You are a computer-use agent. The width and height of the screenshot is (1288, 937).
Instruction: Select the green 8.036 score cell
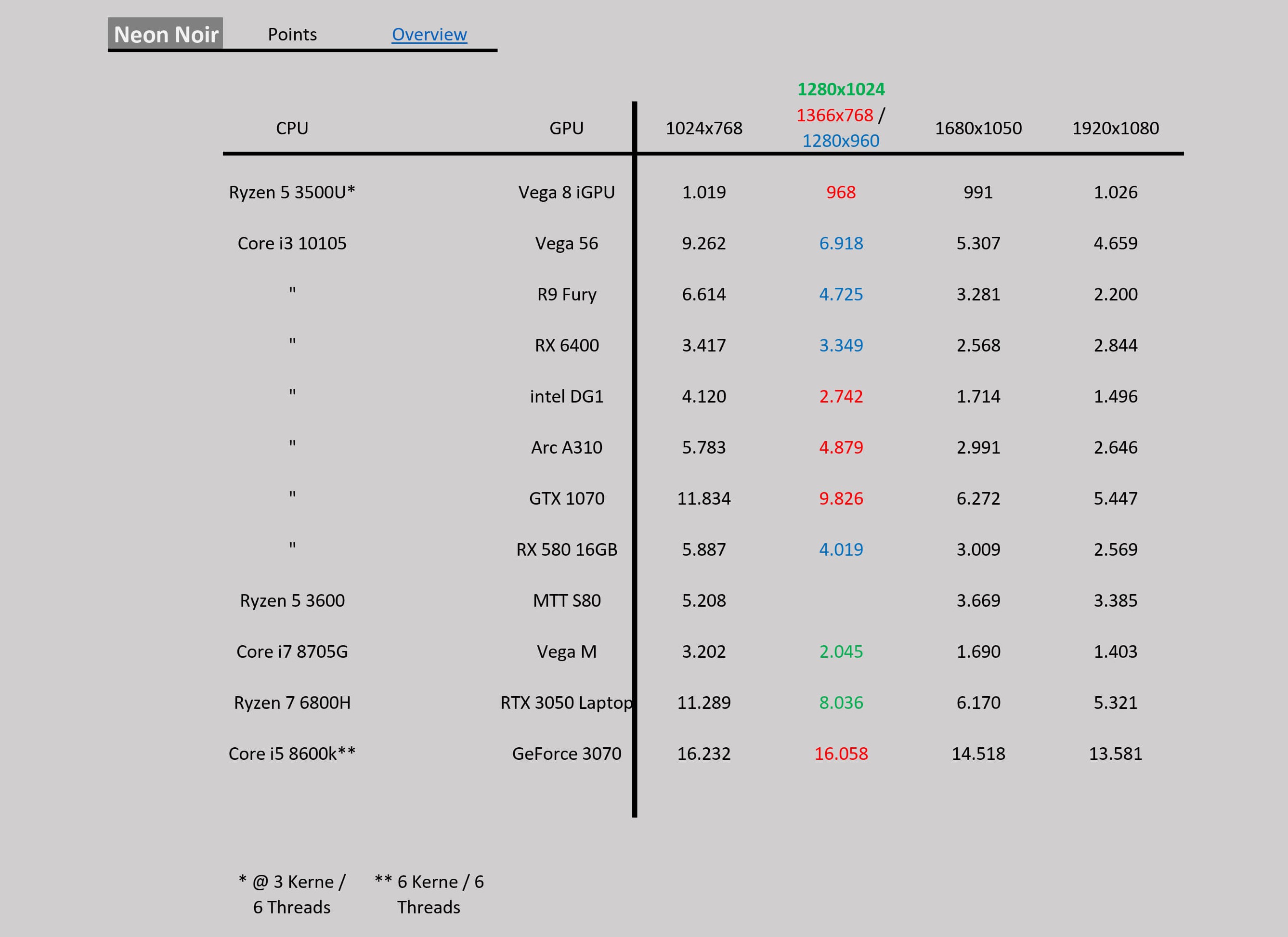(x=841, y=703)
